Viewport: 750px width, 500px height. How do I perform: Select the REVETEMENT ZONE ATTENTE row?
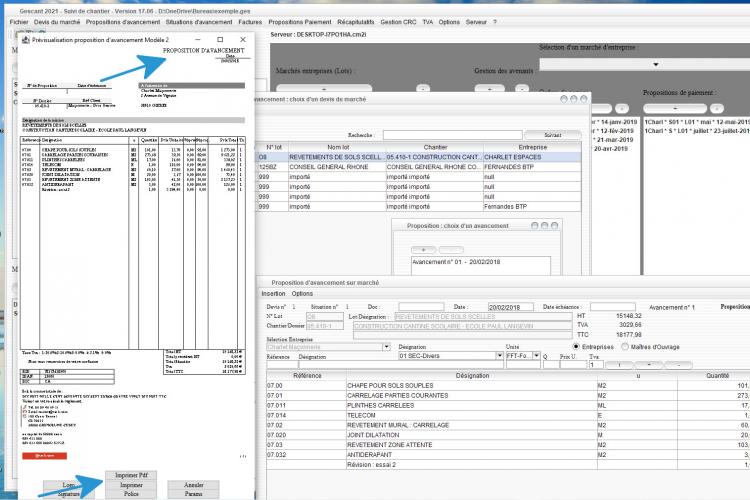coord(508,445)
